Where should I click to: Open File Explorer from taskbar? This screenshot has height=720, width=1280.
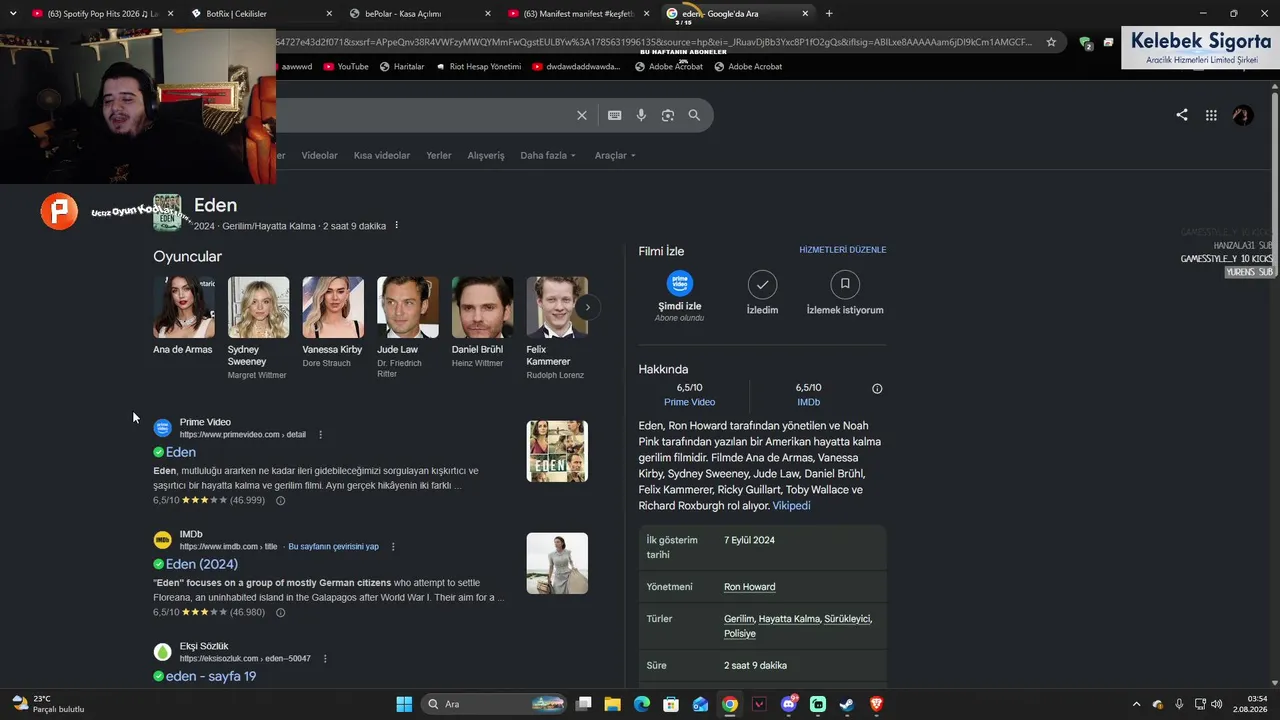coord(613,704)
